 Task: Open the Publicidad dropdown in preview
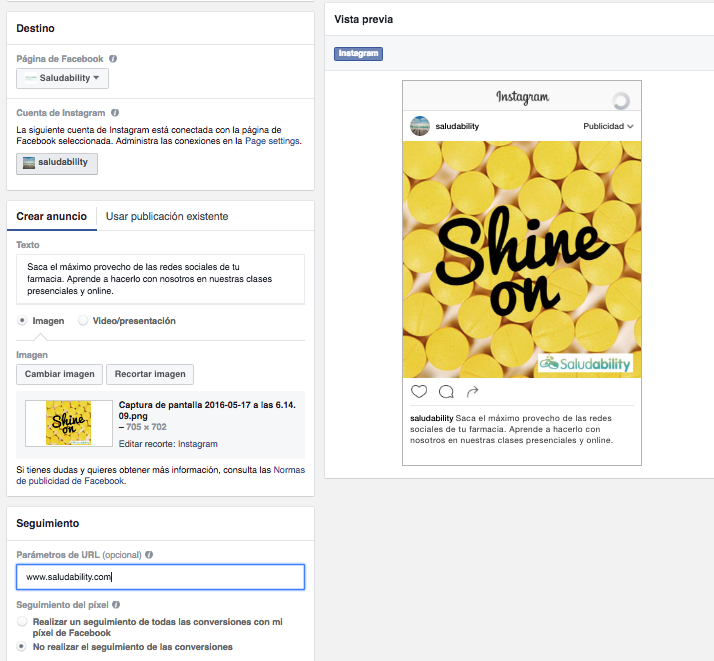pyautogui.click(x=608, y=126)
